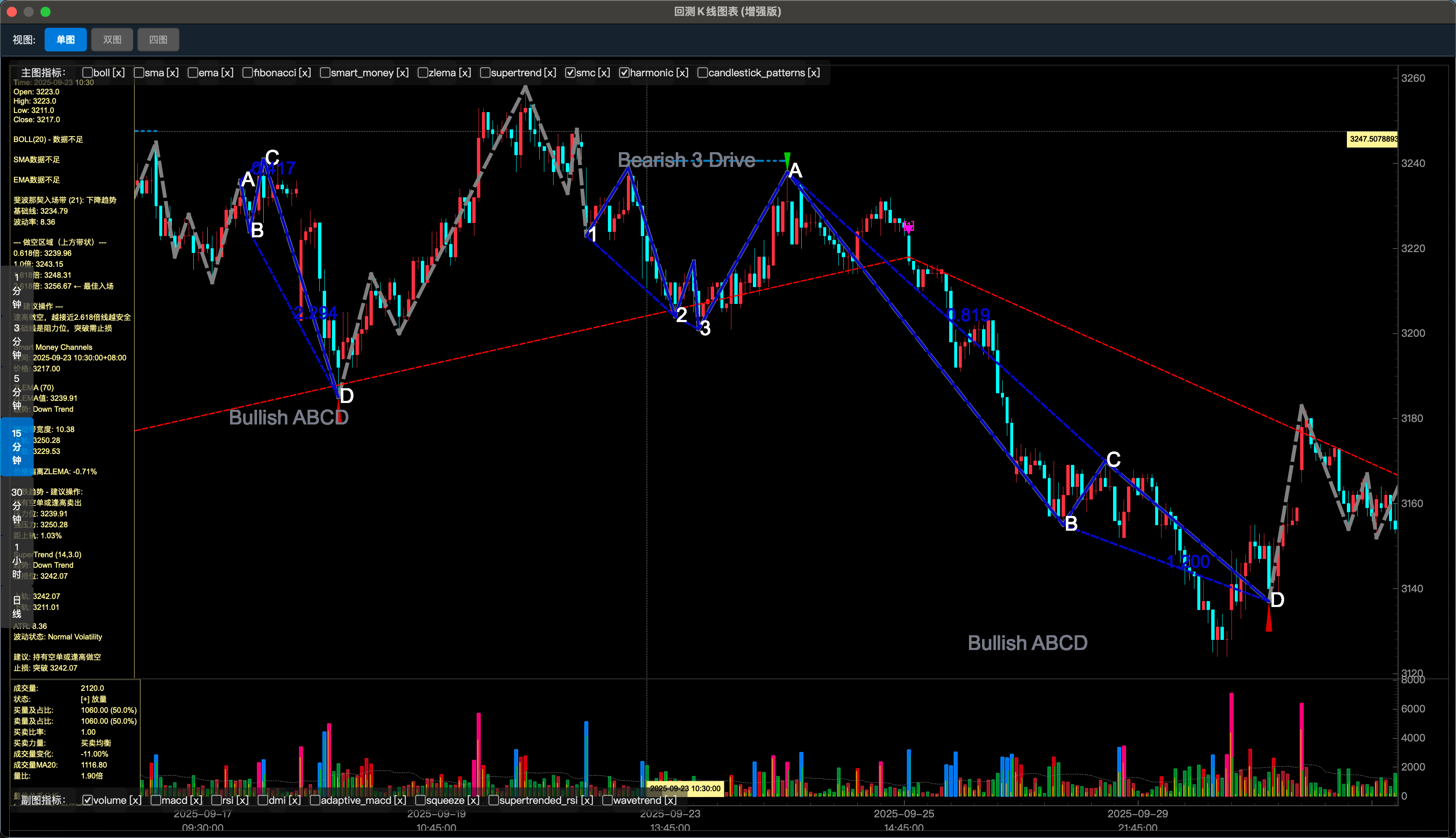Click the yellow 3247.5078893 price label
The height and width of the screenshot is (838, 1456).
point(1372,139)
